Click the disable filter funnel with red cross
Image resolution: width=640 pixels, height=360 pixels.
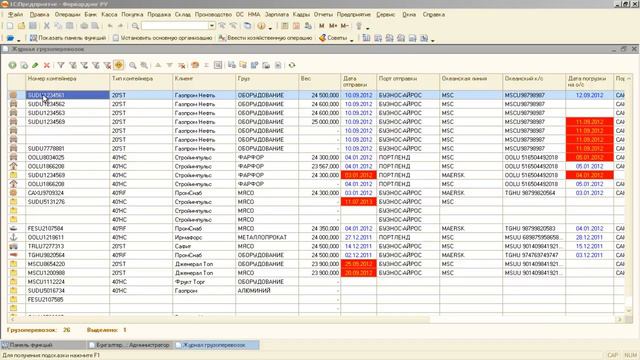[x=107, y=65]
